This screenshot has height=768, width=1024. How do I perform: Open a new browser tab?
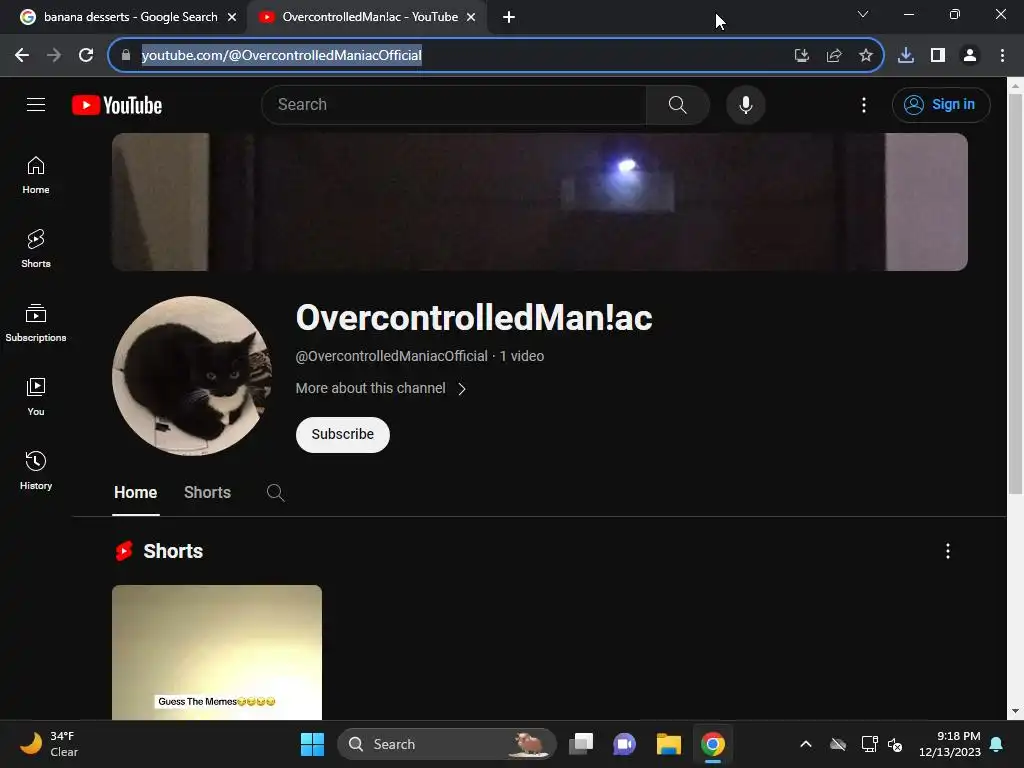509,17
